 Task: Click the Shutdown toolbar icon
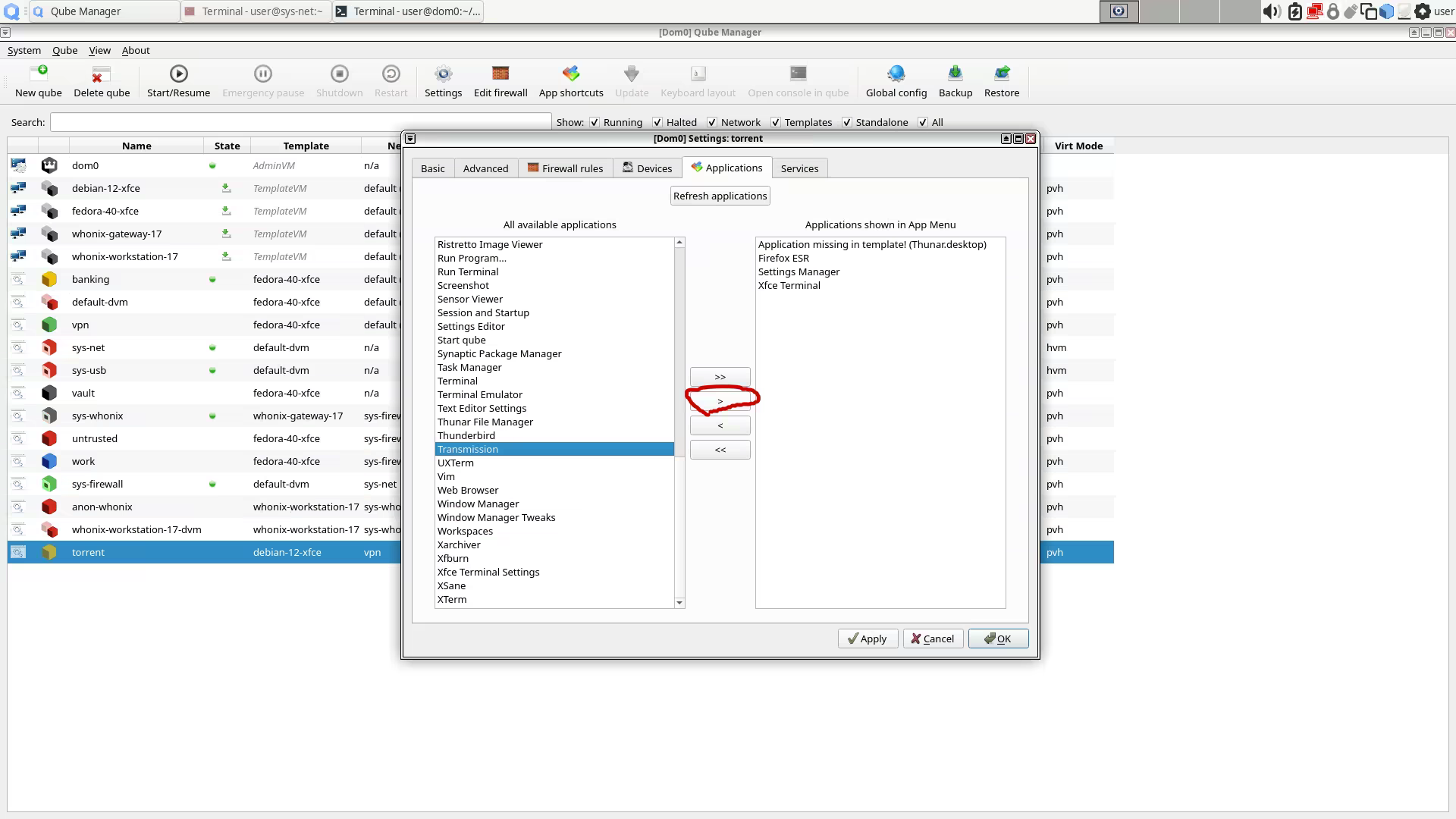[x=339, y=74]
